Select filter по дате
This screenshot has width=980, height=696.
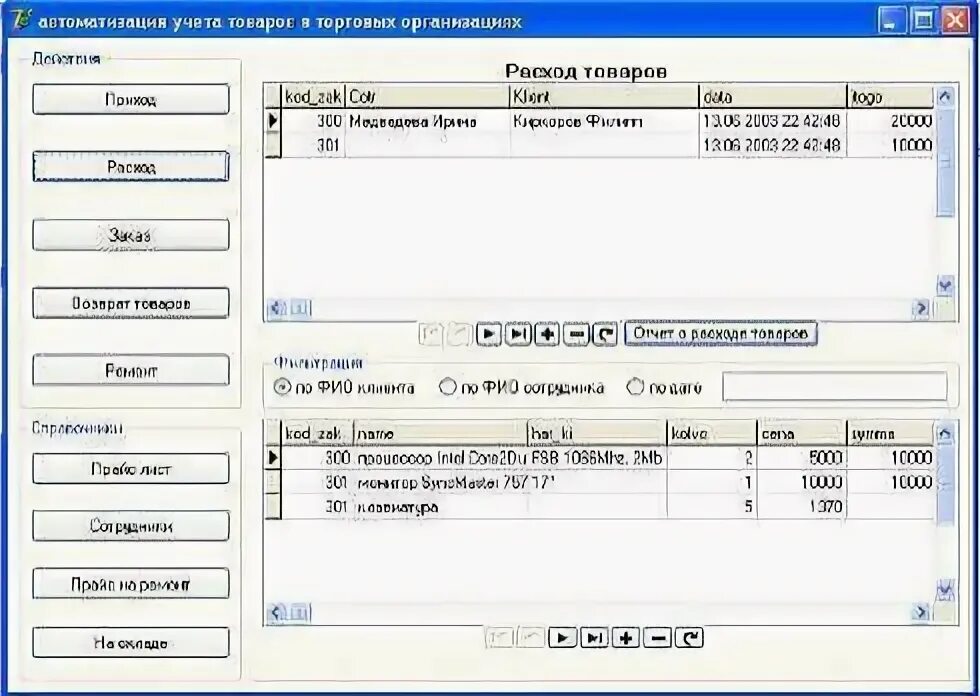point(664,388)
